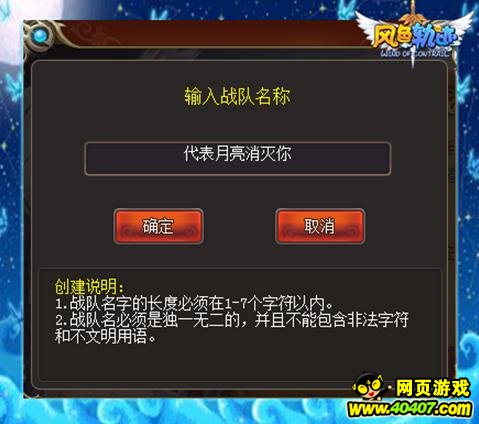
Task: Click the Wind of Contrail logo subtitle
Action: pos(415,53)
